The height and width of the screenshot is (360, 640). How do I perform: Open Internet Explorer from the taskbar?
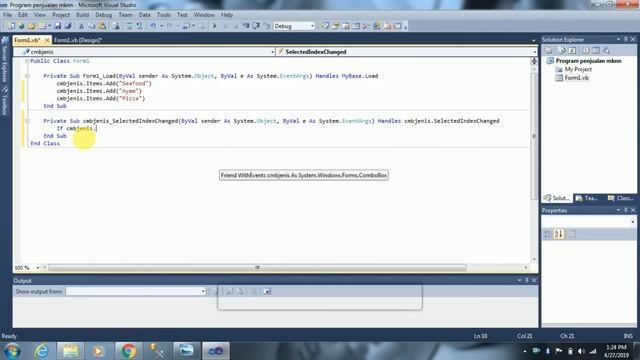click(42, 351)
